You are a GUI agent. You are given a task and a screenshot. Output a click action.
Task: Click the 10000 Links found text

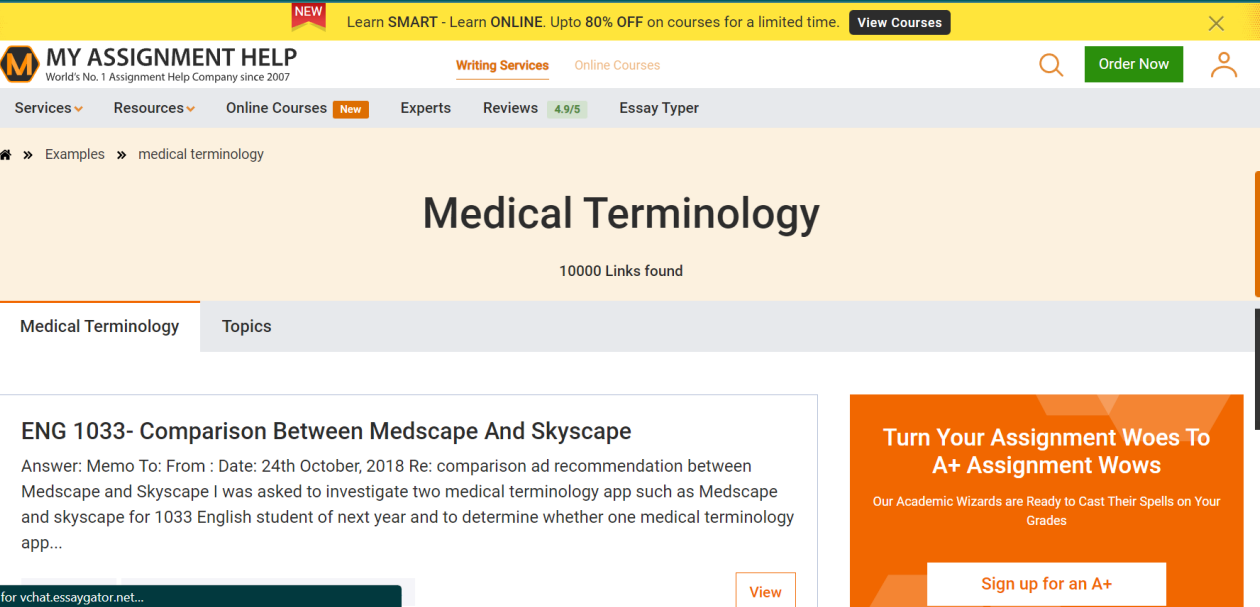621,271
